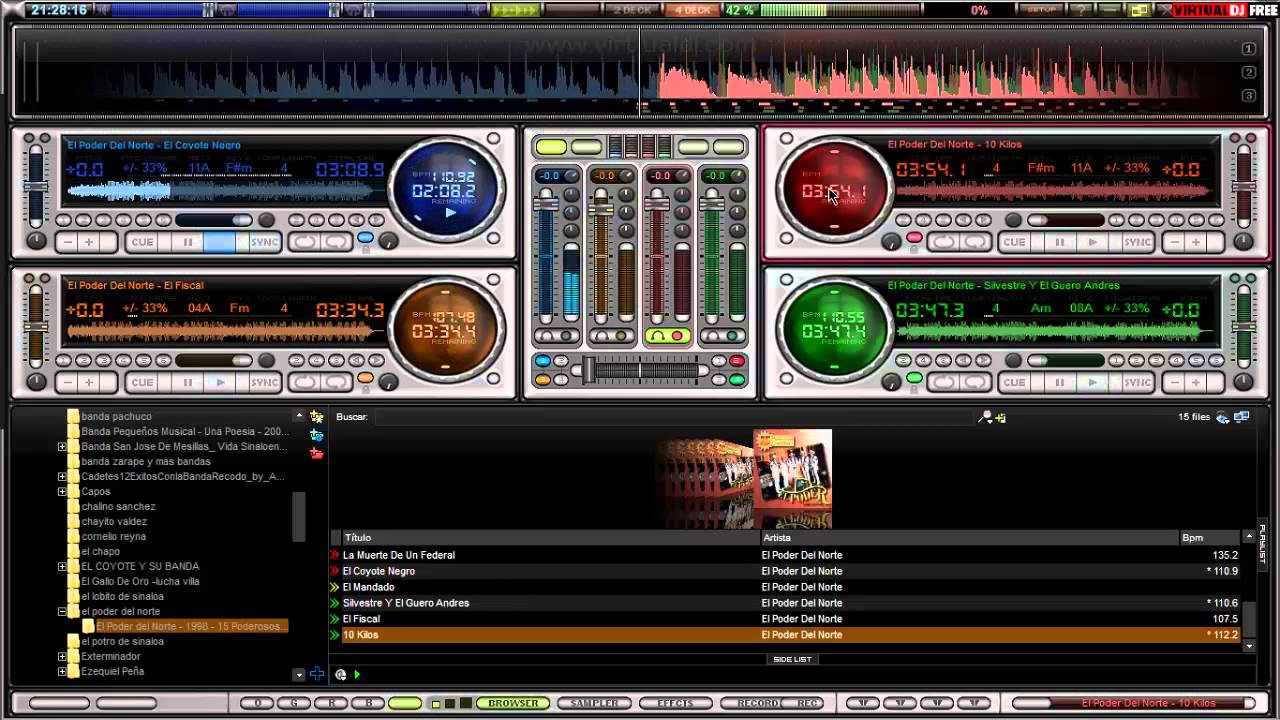1280x720 pixels.
Task: Click the pitch slider on the 10 Kilos deck
Action: point(1244,187)
